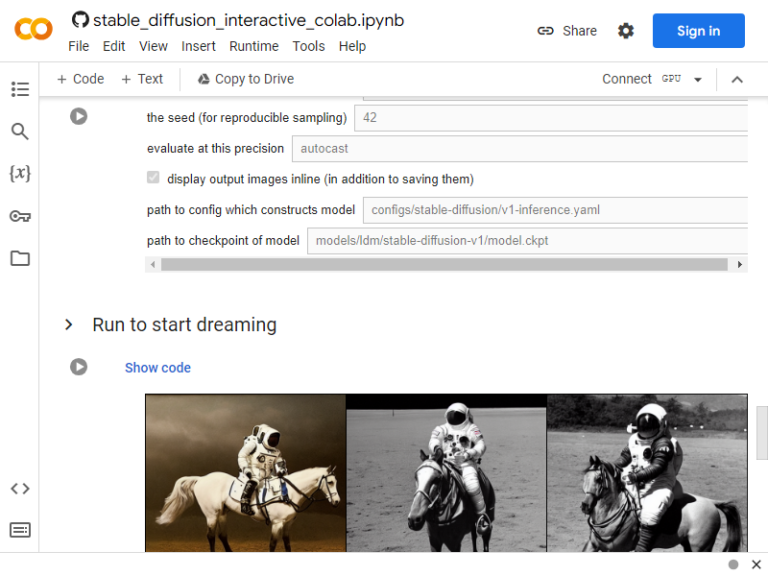Screen dimensions: 768x576
Task: Click the GitHub icon beside notebook title
Action: pos(80,20)
